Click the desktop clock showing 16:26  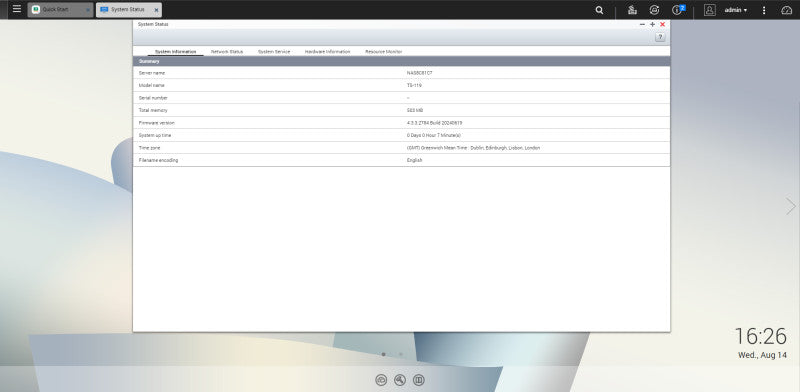click(x=761, y=337)
